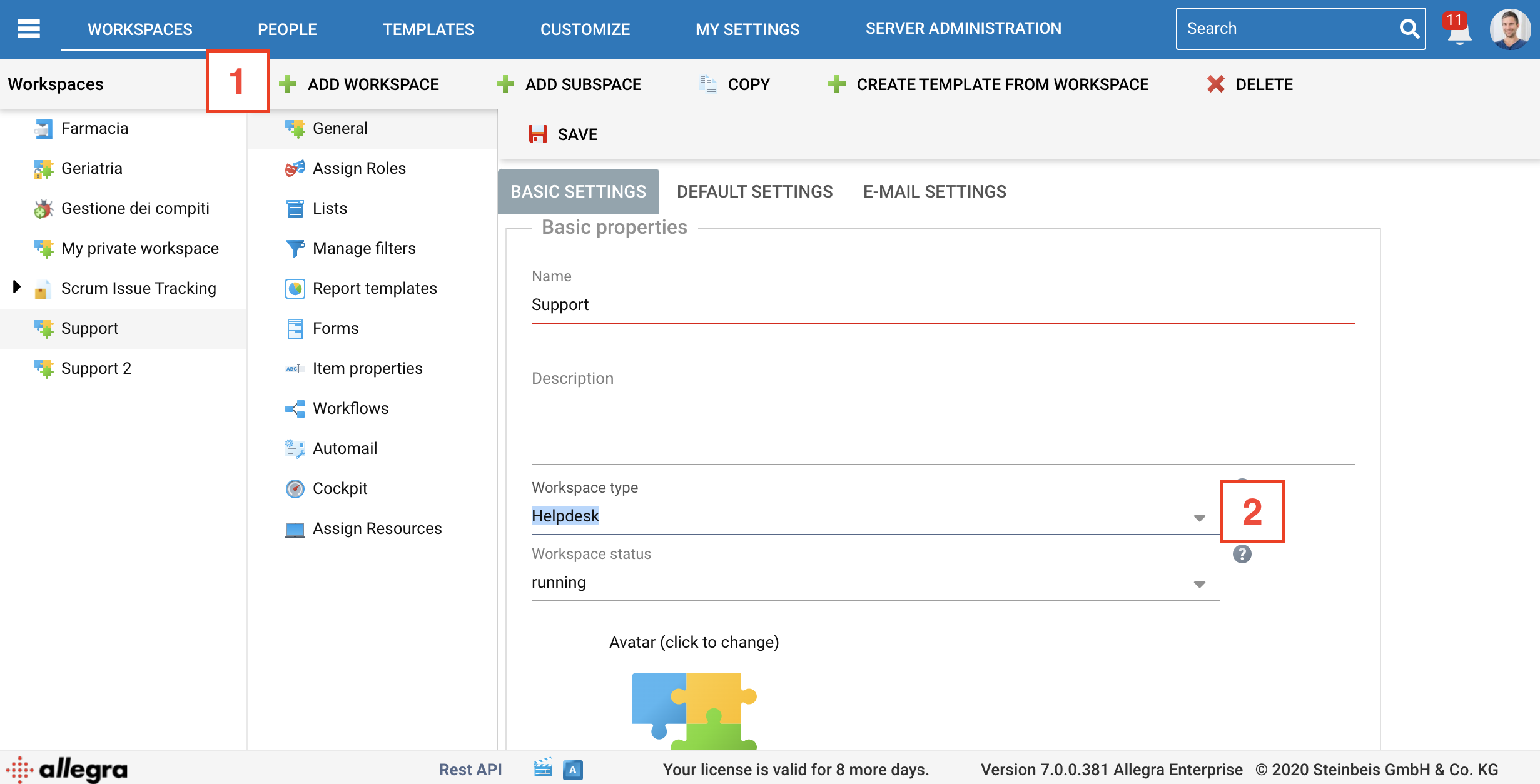Switch to the E-Mail Settings tab
This screenshot has width=1540, height=784.
pyautogui.click(x=935, y=191)
